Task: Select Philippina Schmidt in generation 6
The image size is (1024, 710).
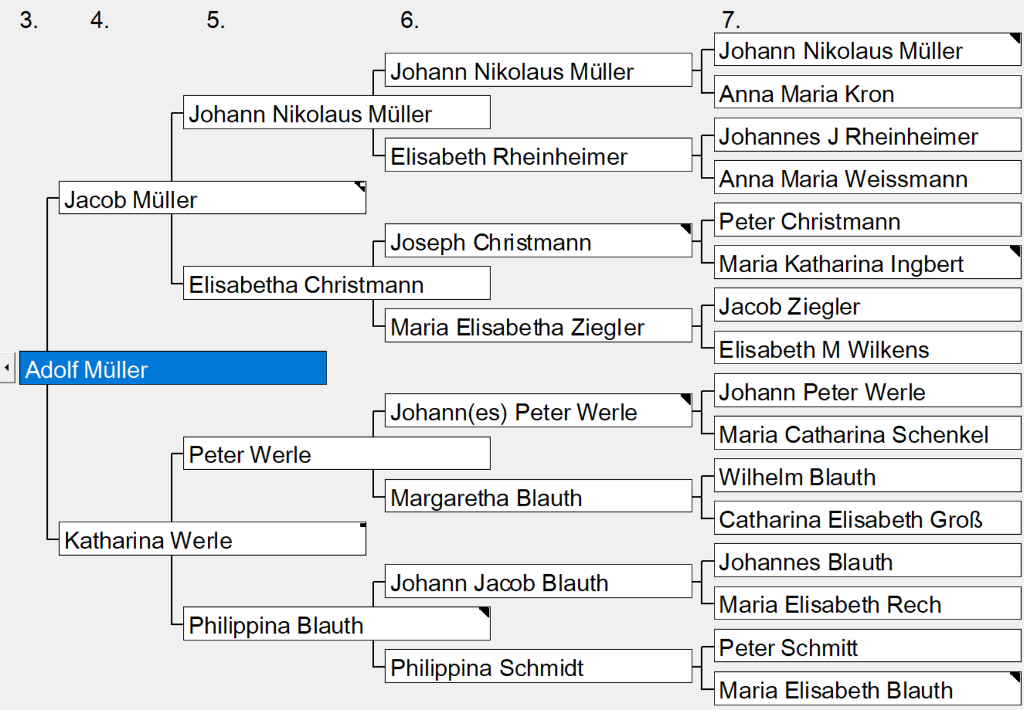Action: coord(538,666)
